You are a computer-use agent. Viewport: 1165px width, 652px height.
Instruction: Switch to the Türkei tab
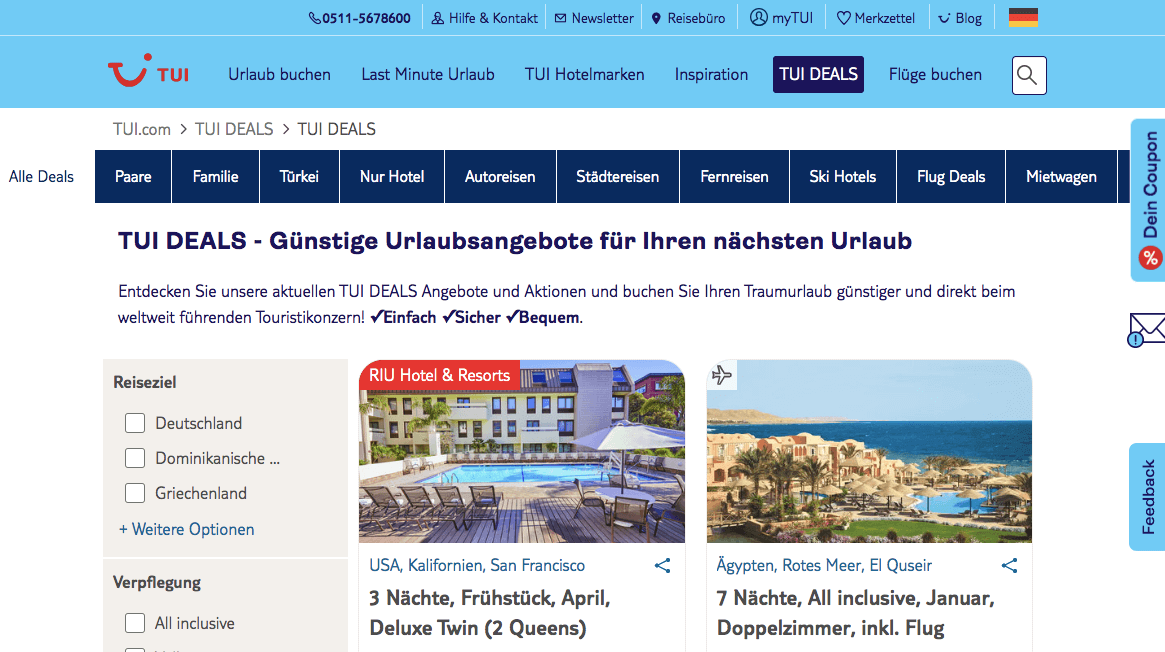pos(299,177)
